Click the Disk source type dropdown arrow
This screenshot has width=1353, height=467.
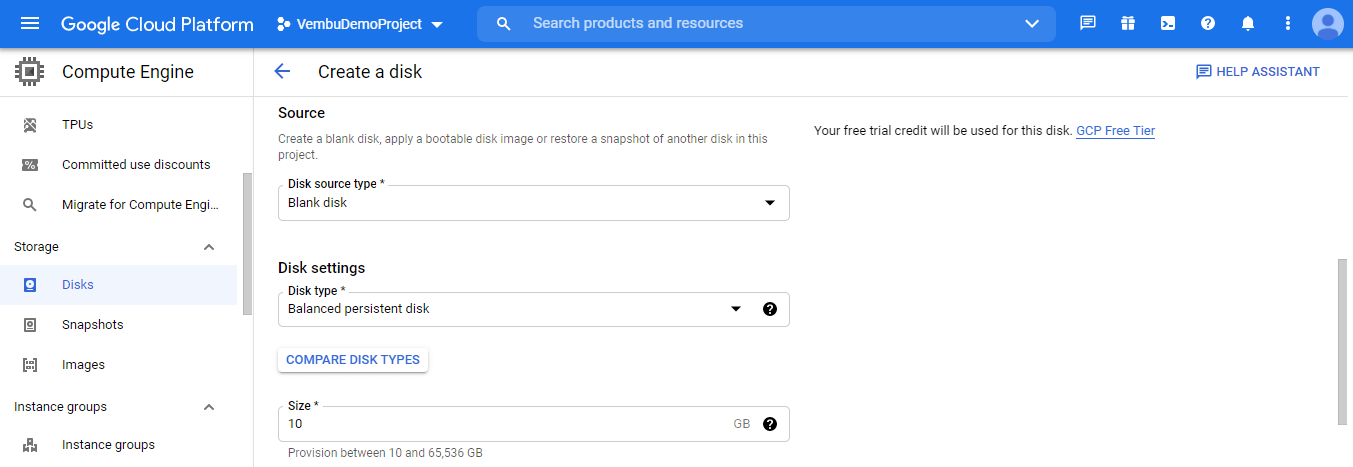(769, 203)
